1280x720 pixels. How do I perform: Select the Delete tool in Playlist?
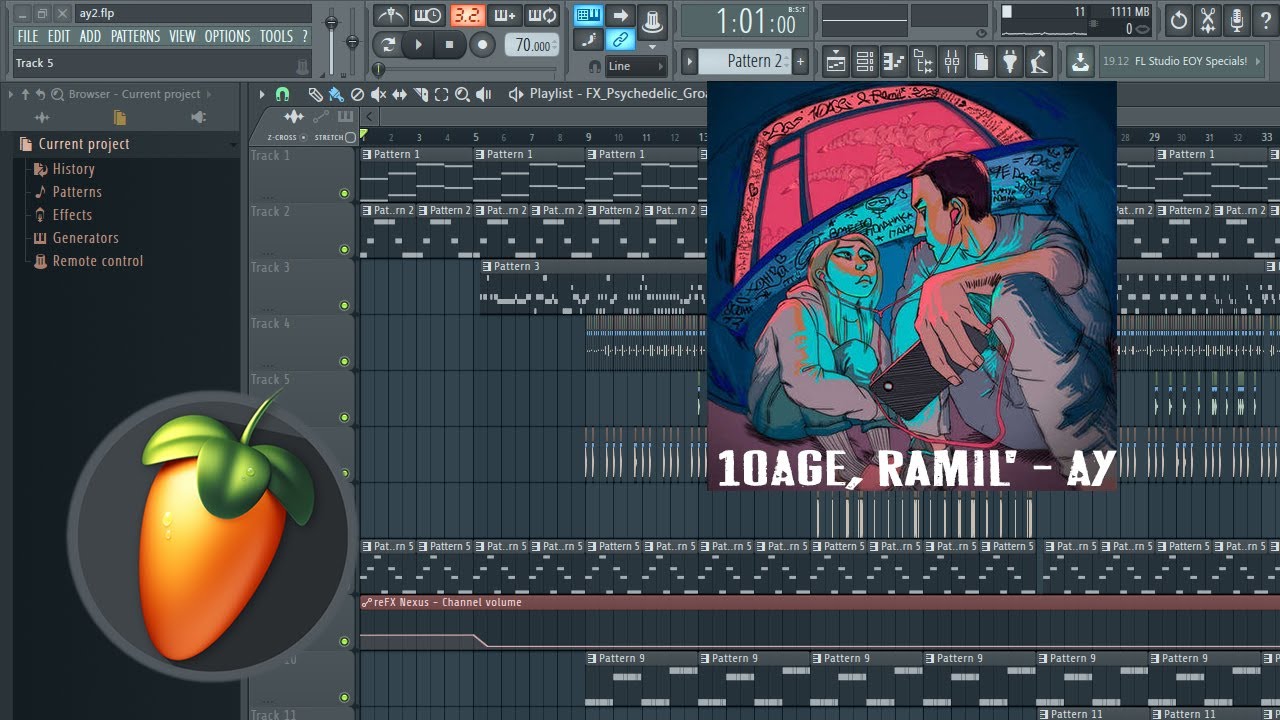(x=357, y=94)
